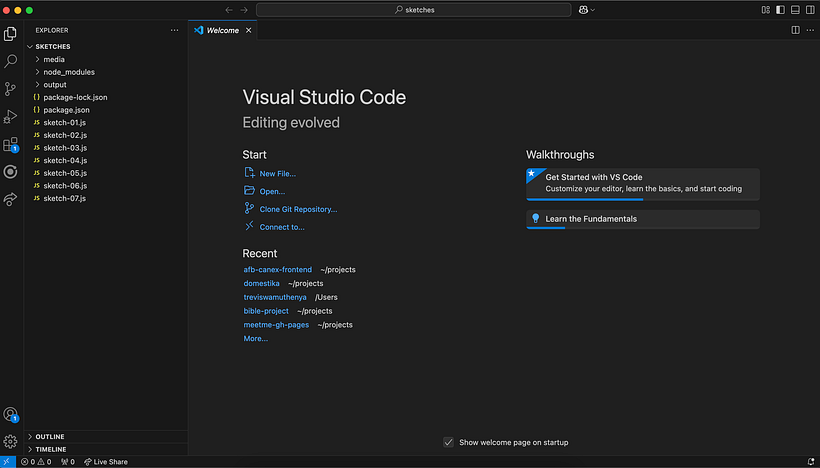Open the Source Control view
This screenshot has height=468, width=820.
tap(10, 89)
